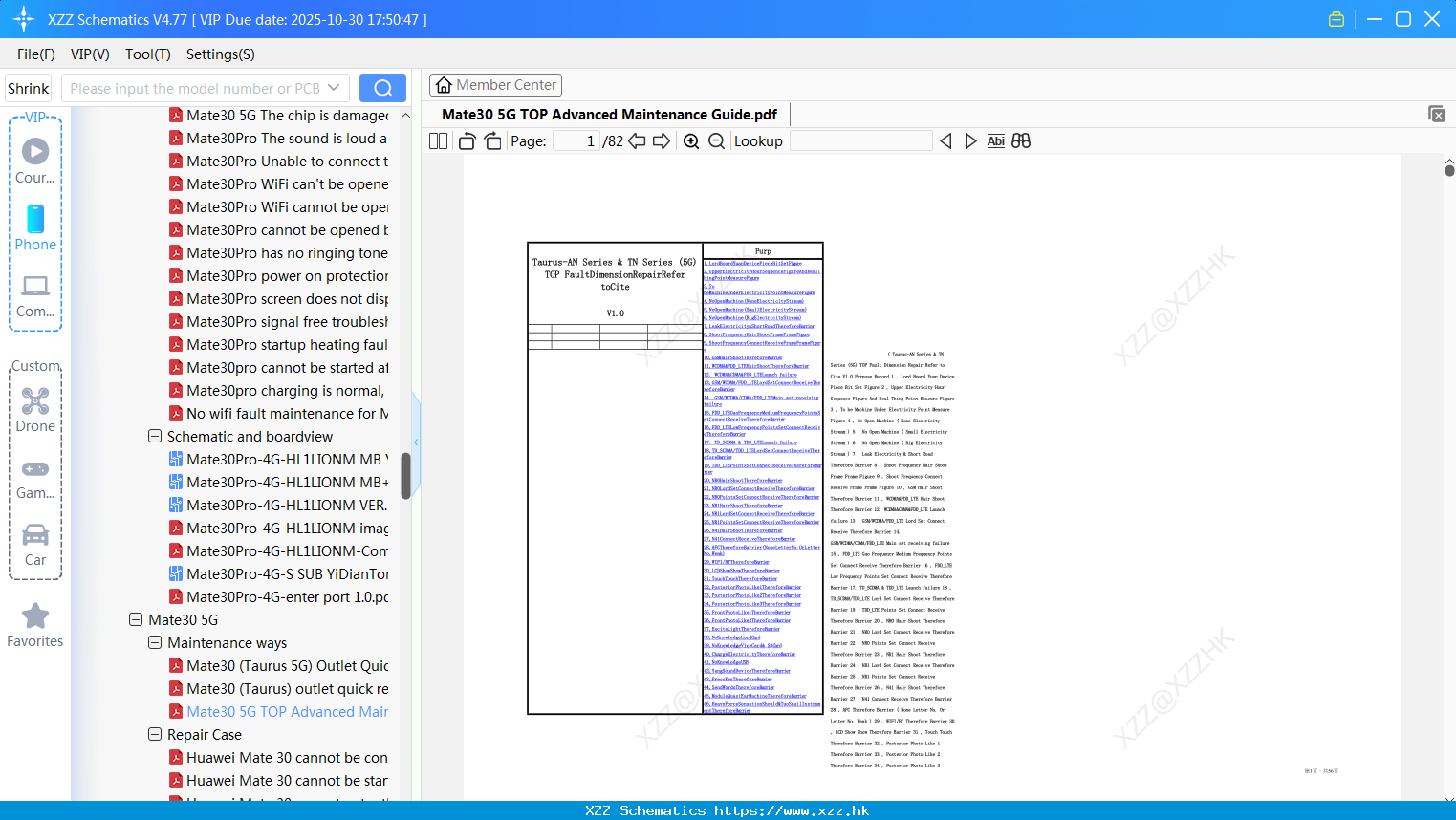This screenshot has height=820, width=1456.
Task: Open Huawei Mate 30 cannot be connected file
Action: (279, 758)
